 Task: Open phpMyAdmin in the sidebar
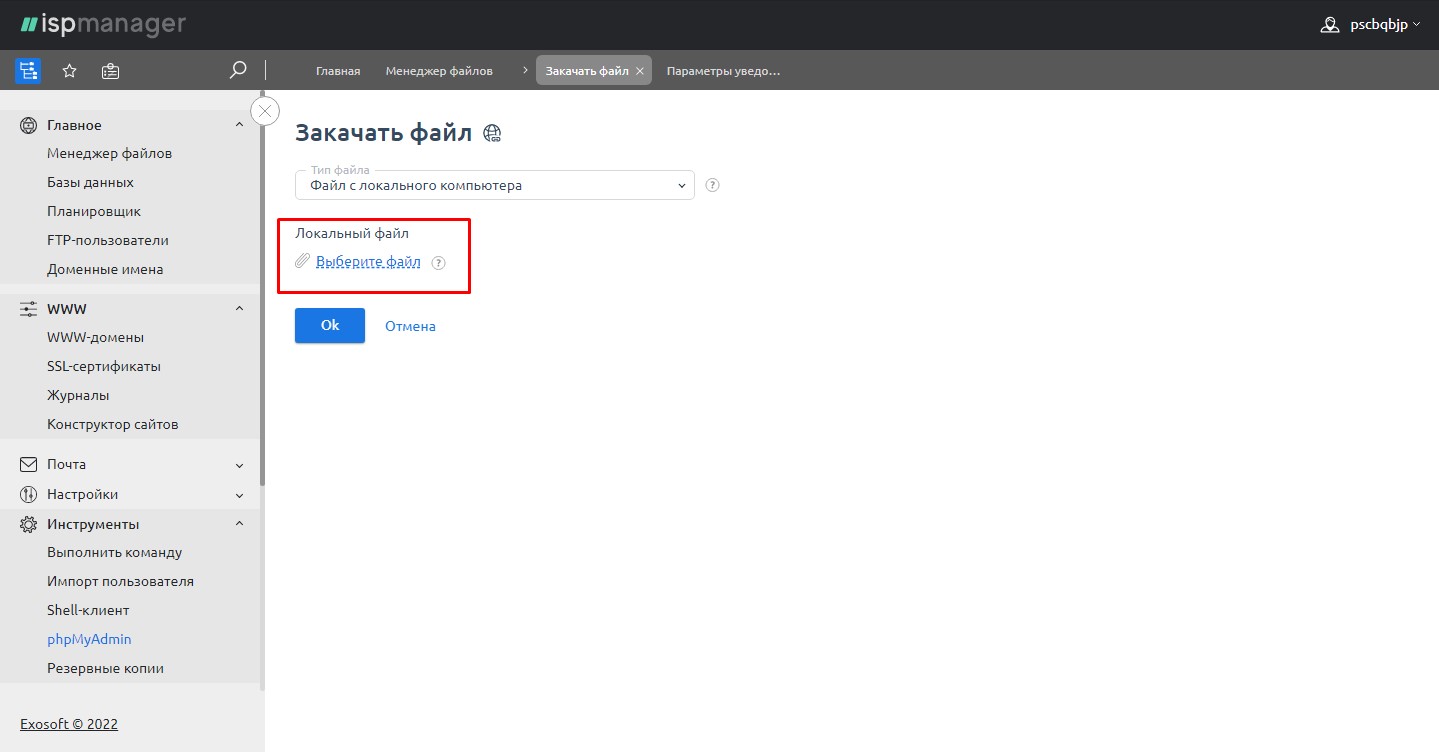(x=89, y=639)
